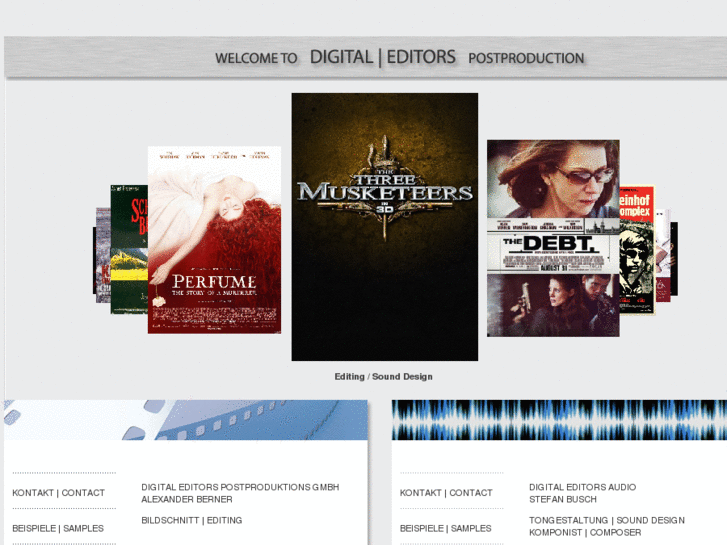Open The Three Musketeers 3D poster
The height and width of the screenshot is (545, 727).
pyautogui.click(x=384, y=227)
